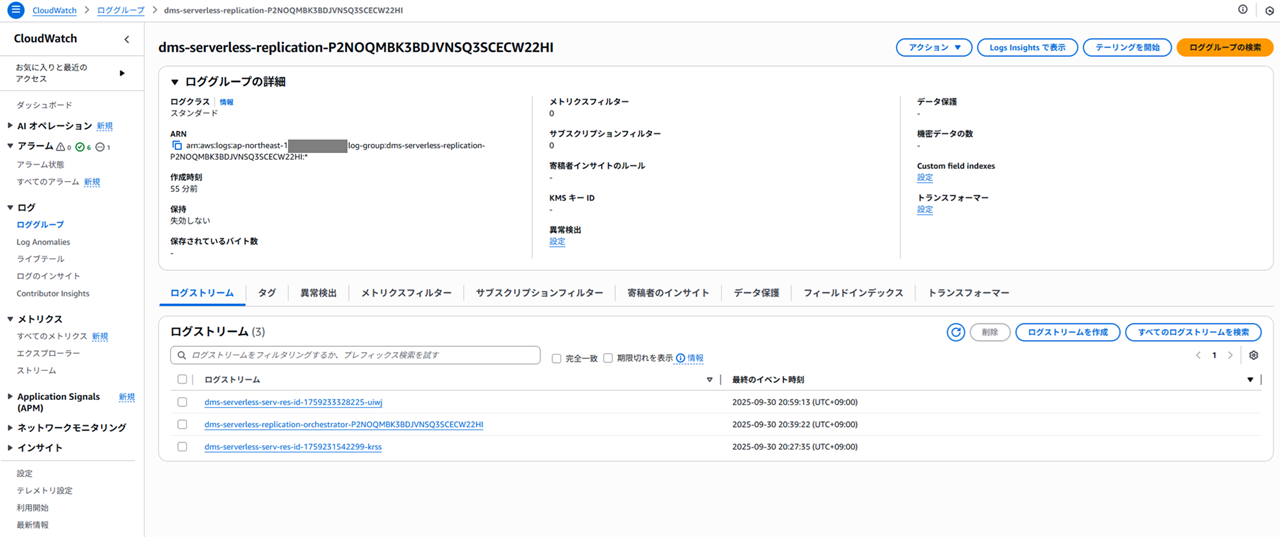Sort by the 最終のイベント時刻 column arrow
Screen dimensions: 1280x537
[x=1250, y=380]
